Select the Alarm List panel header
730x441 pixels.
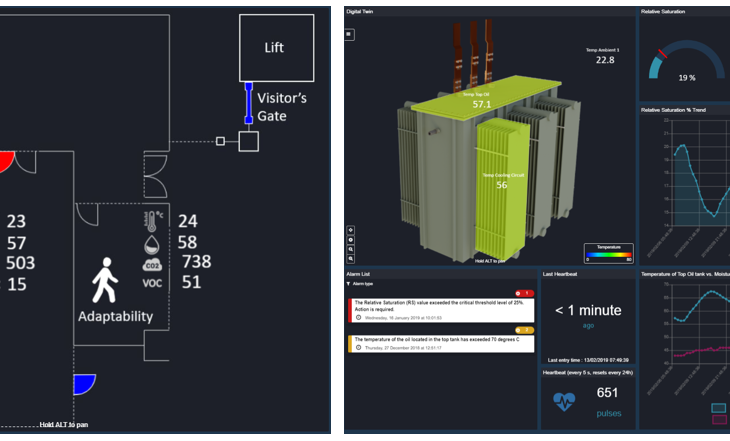(360, 273)
